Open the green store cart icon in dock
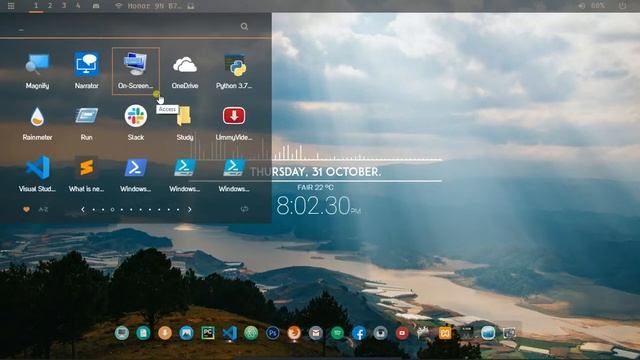This screenshot has width=640, height=360. [x=337, y=333]
